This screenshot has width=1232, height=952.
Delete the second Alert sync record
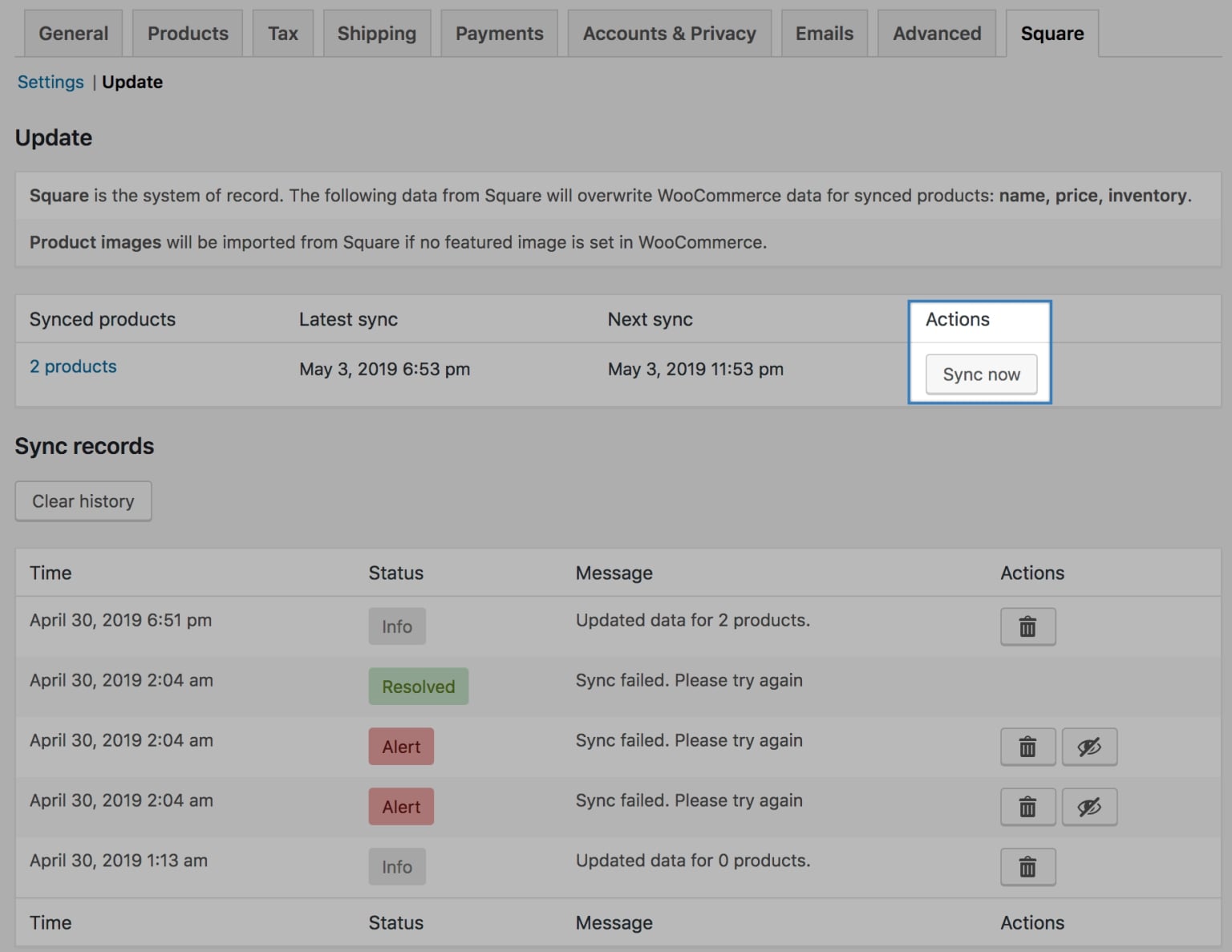pyautogui.click(x=1027, y=807)
